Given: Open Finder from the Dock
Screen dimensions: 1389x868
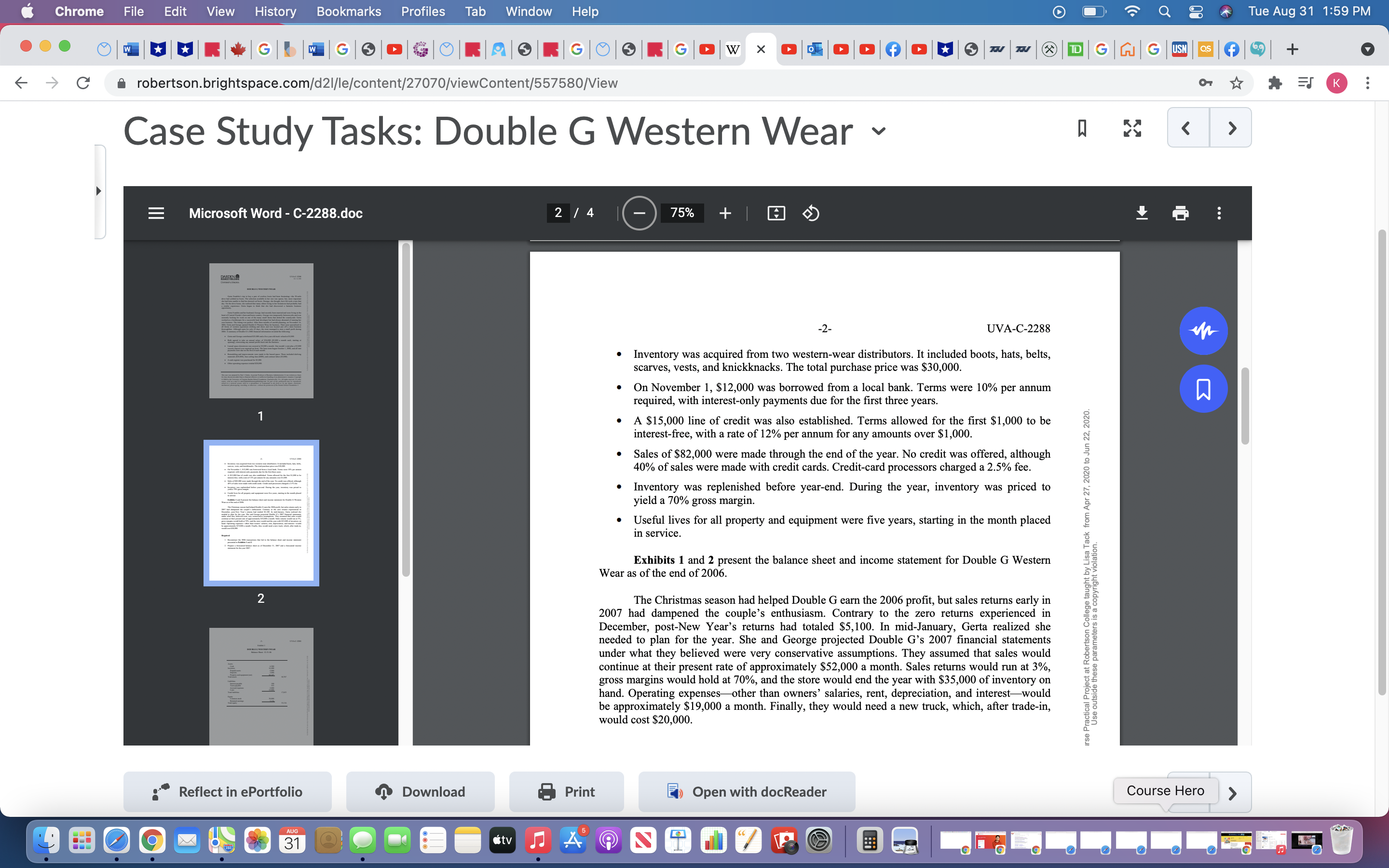Looking at the screenshot, I should pyautogui.click(x=46, y=841).
